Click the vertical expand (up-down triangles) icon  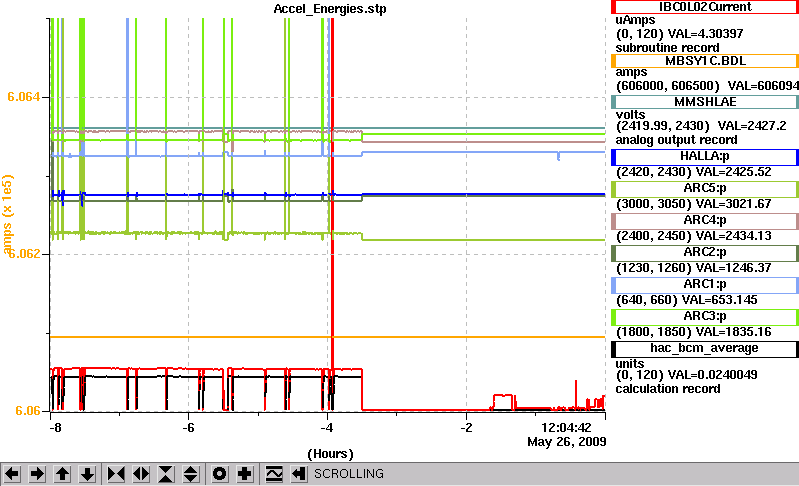pyautogui.click(x=191, y=474)
